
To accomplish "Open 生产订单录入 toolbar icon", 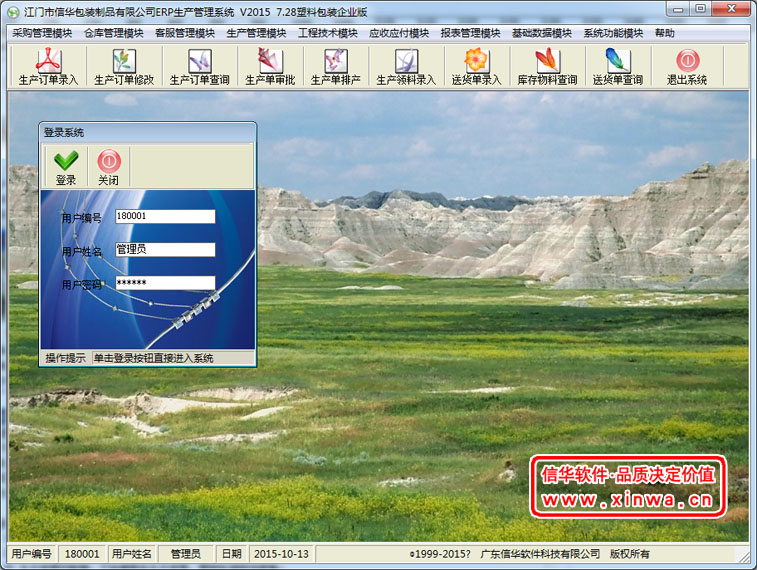I will point(48,67).
